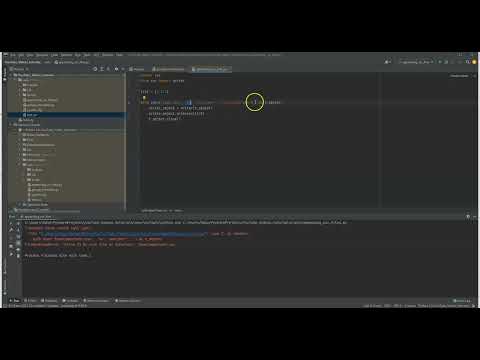
Task: Hide the Project panel with the minus icon
Action: [123, 69]
